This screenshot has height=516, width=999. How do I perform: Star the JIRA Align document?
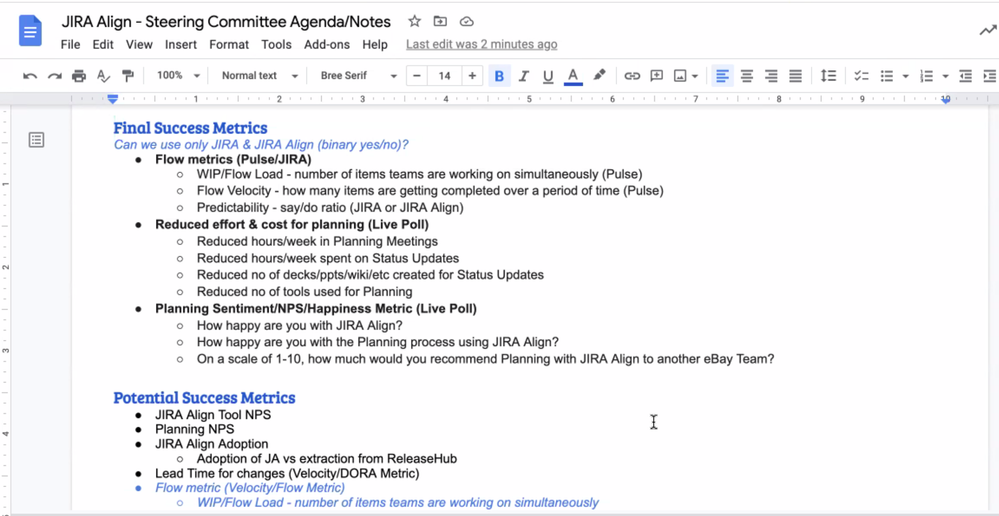415,22
